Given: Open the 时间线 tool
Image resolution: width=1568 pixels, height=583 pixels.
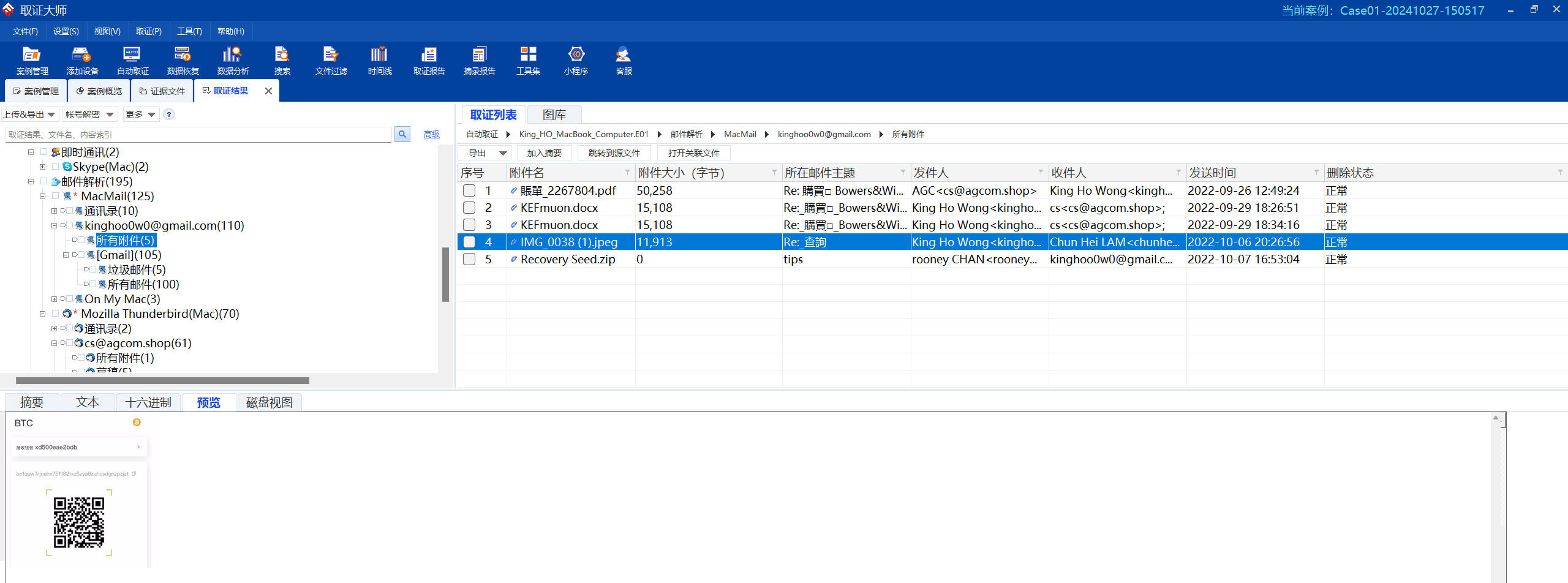Looking at the screenshot, I should (380, 60).
